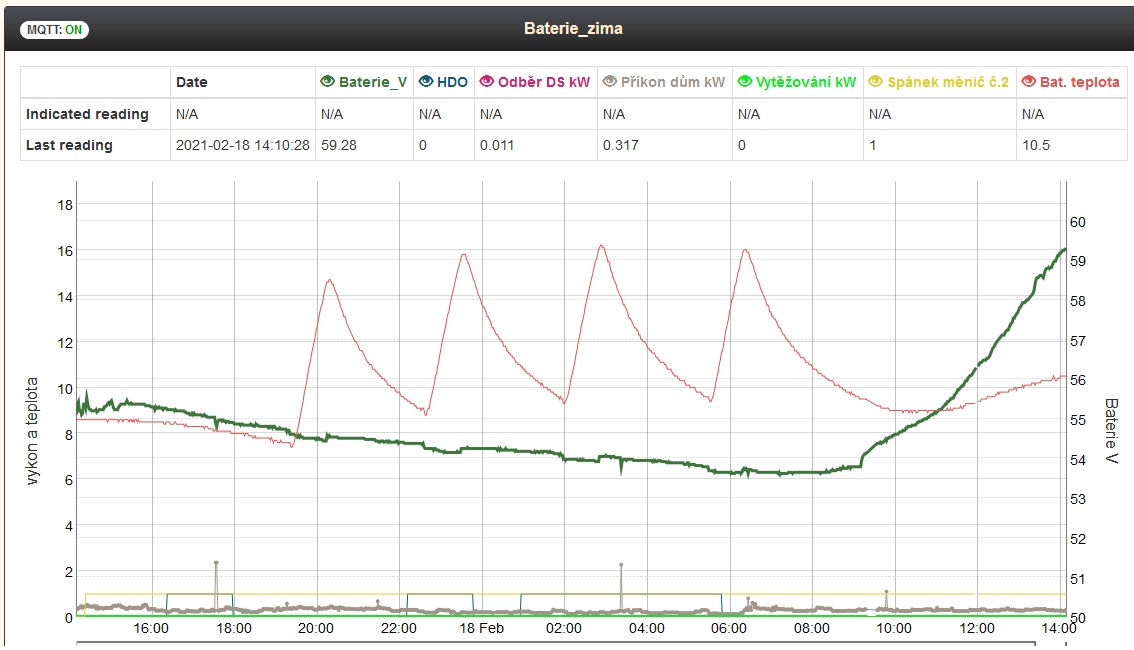The width and height of the screenshot is (1134, 650).
Task: Click the Baterie V right axis title
Action: pyautogui.click(x=1112, y=431)
